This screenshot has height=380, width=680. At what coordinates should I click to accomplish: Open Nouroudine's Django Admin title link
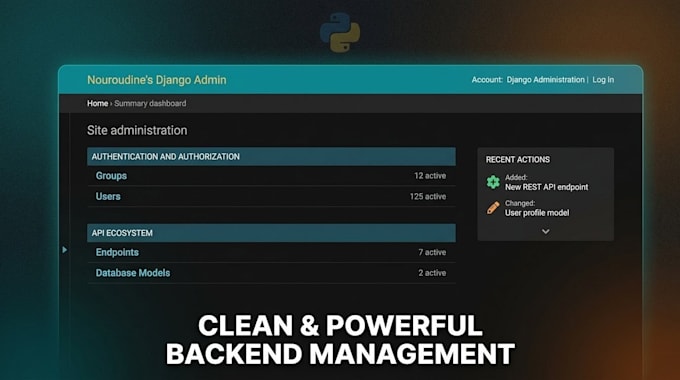(157, 80)
